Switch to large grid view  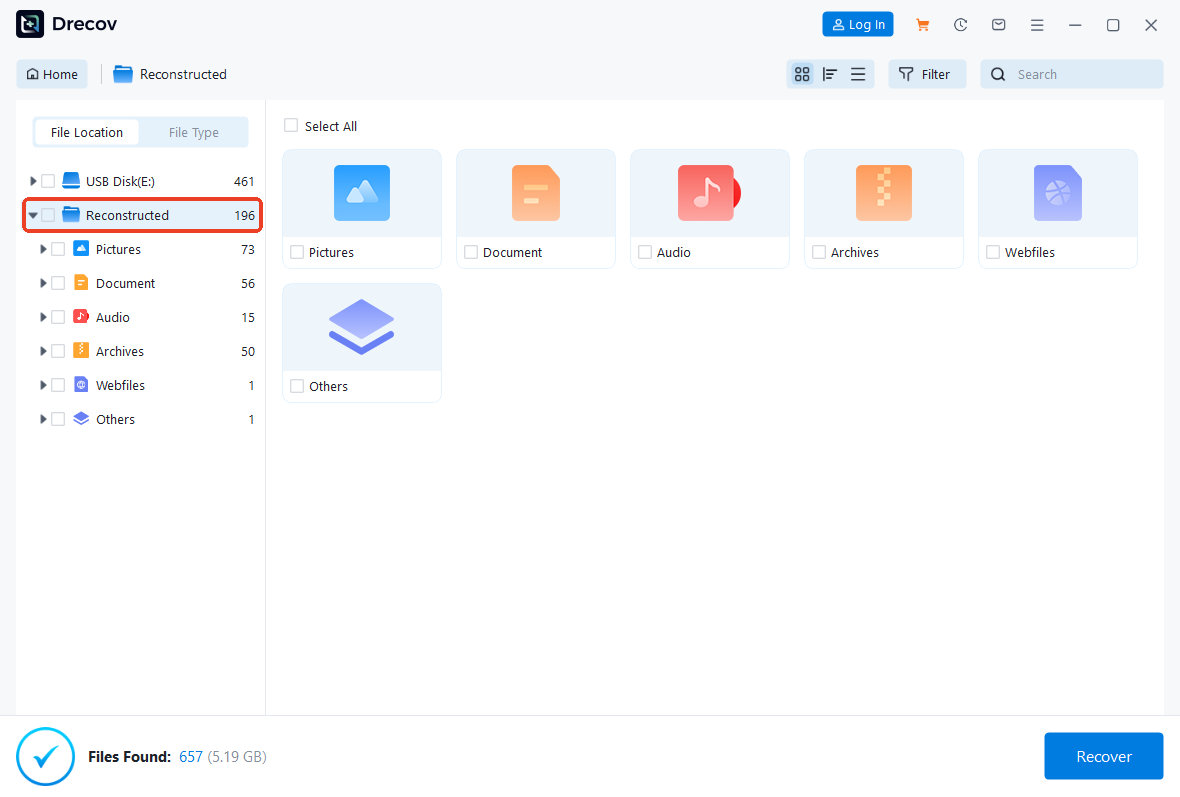tap(801, 74)
